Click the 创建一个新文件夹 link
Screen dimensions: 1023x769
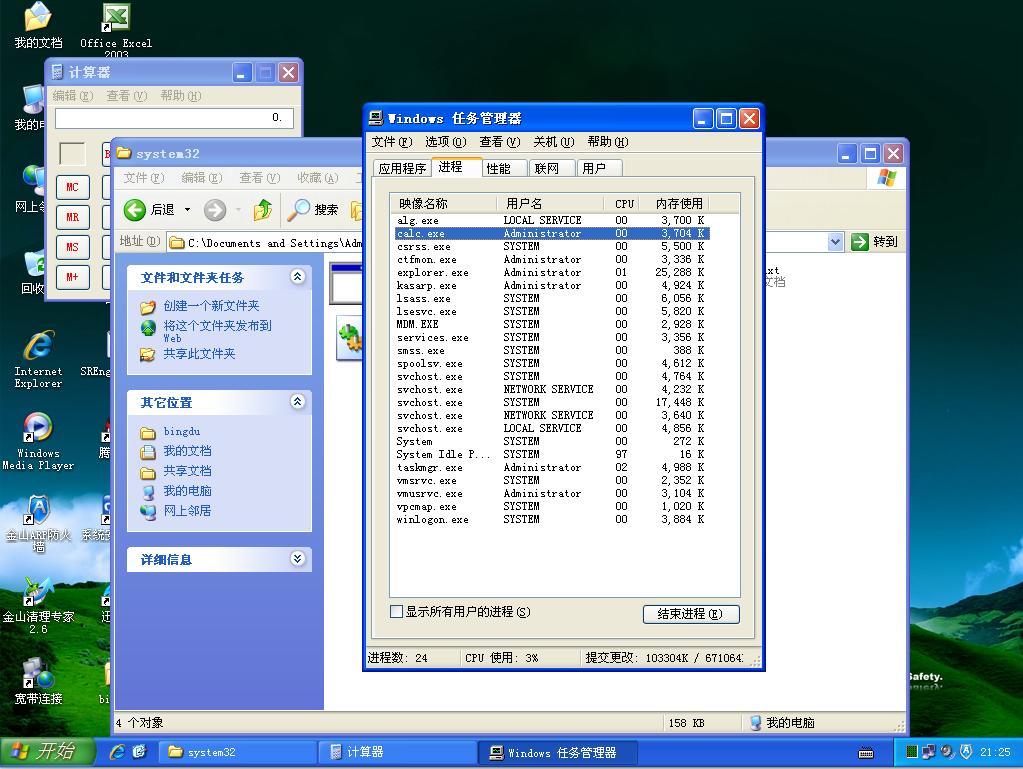[x=211, y=306]
